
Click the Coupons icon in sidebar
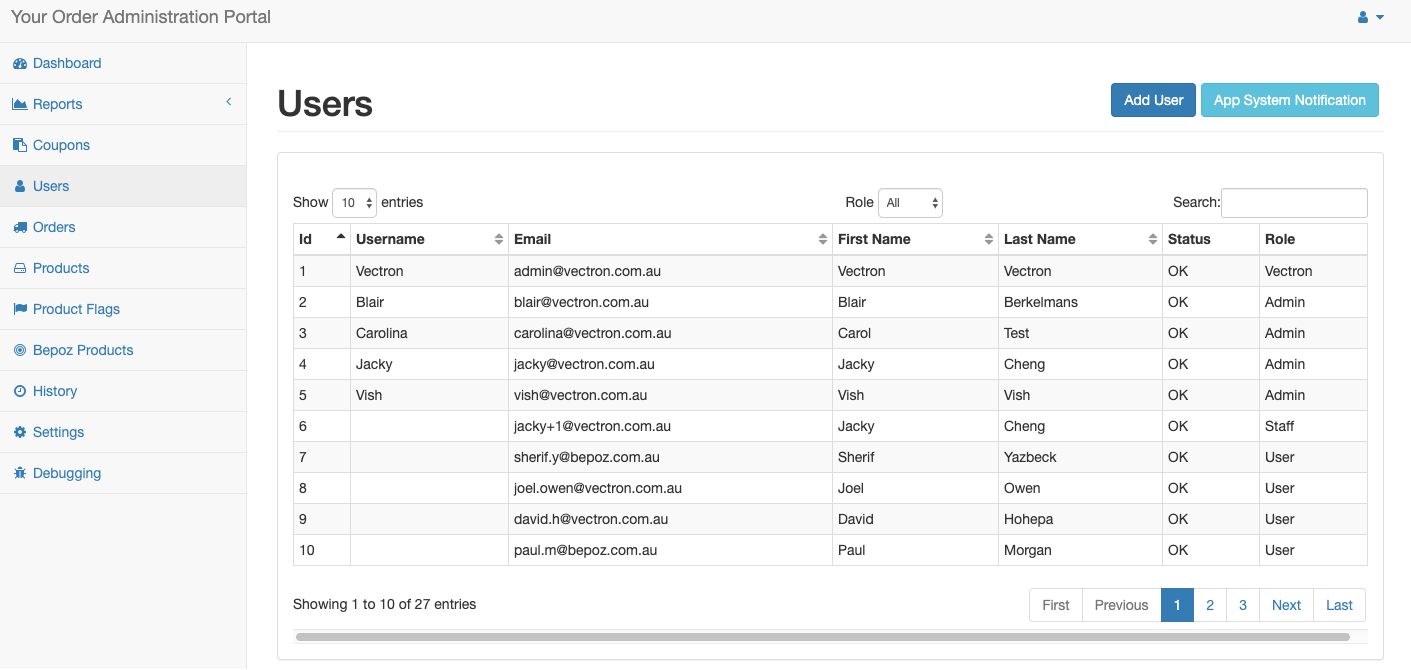tap(20, 146)
